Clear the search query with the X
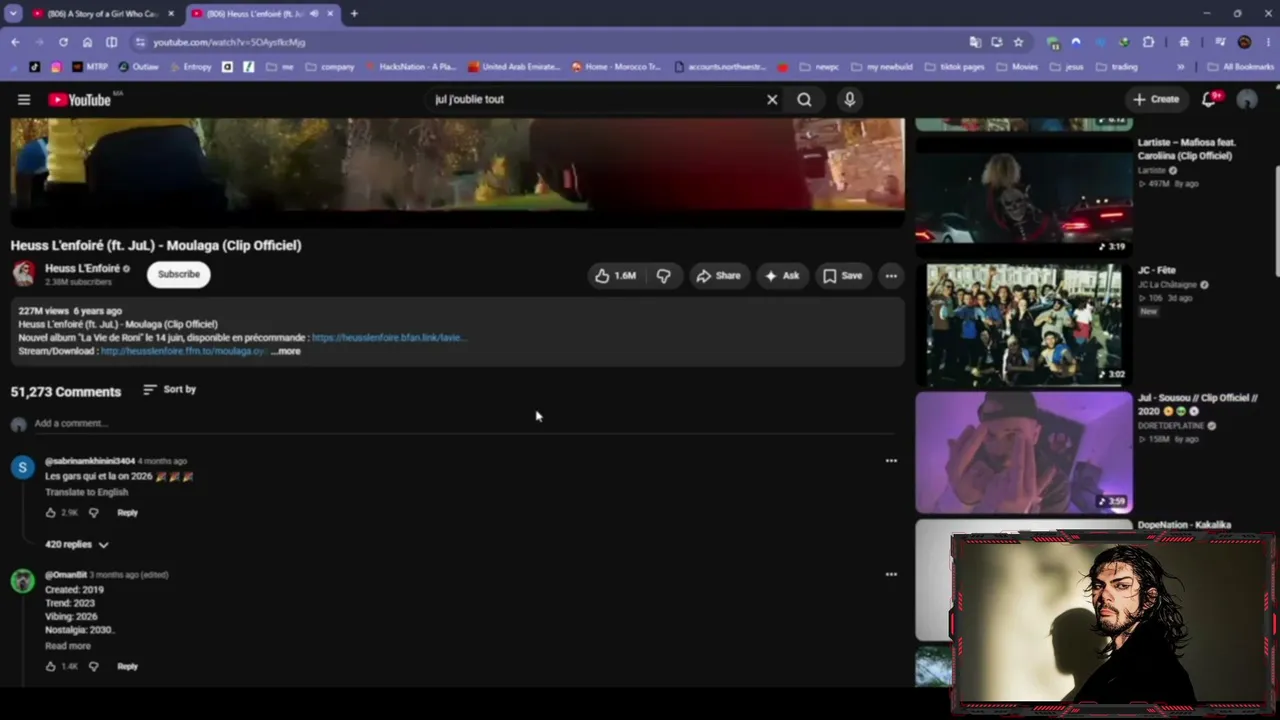 [772, 99]
